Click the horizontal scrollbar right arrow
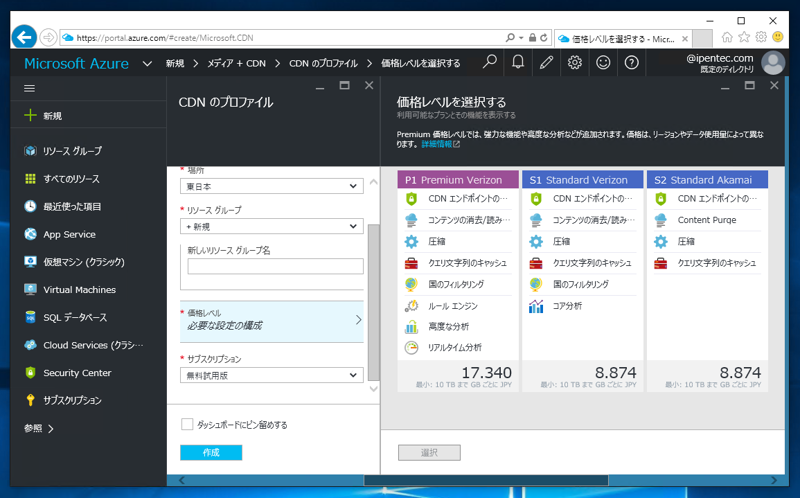Image resolution: width=800 pixels, height=498 pixels. (774, 480)
